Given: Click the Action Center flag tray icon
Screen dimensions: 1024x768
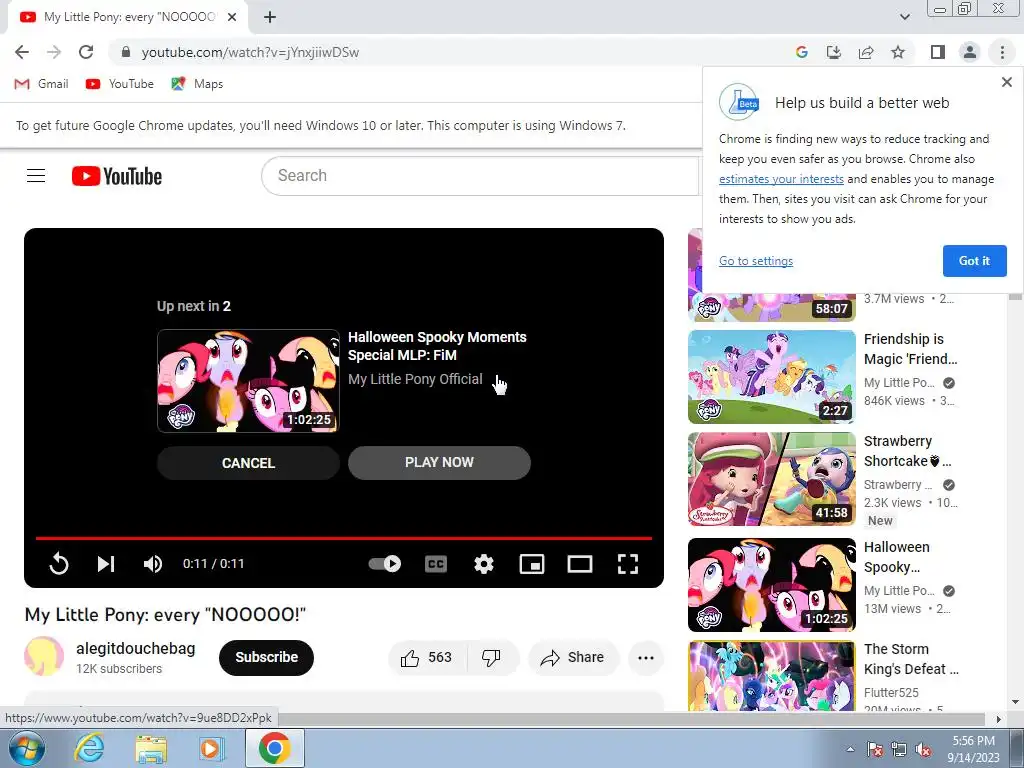Looking at the screenshot, I should click(875, 749).
